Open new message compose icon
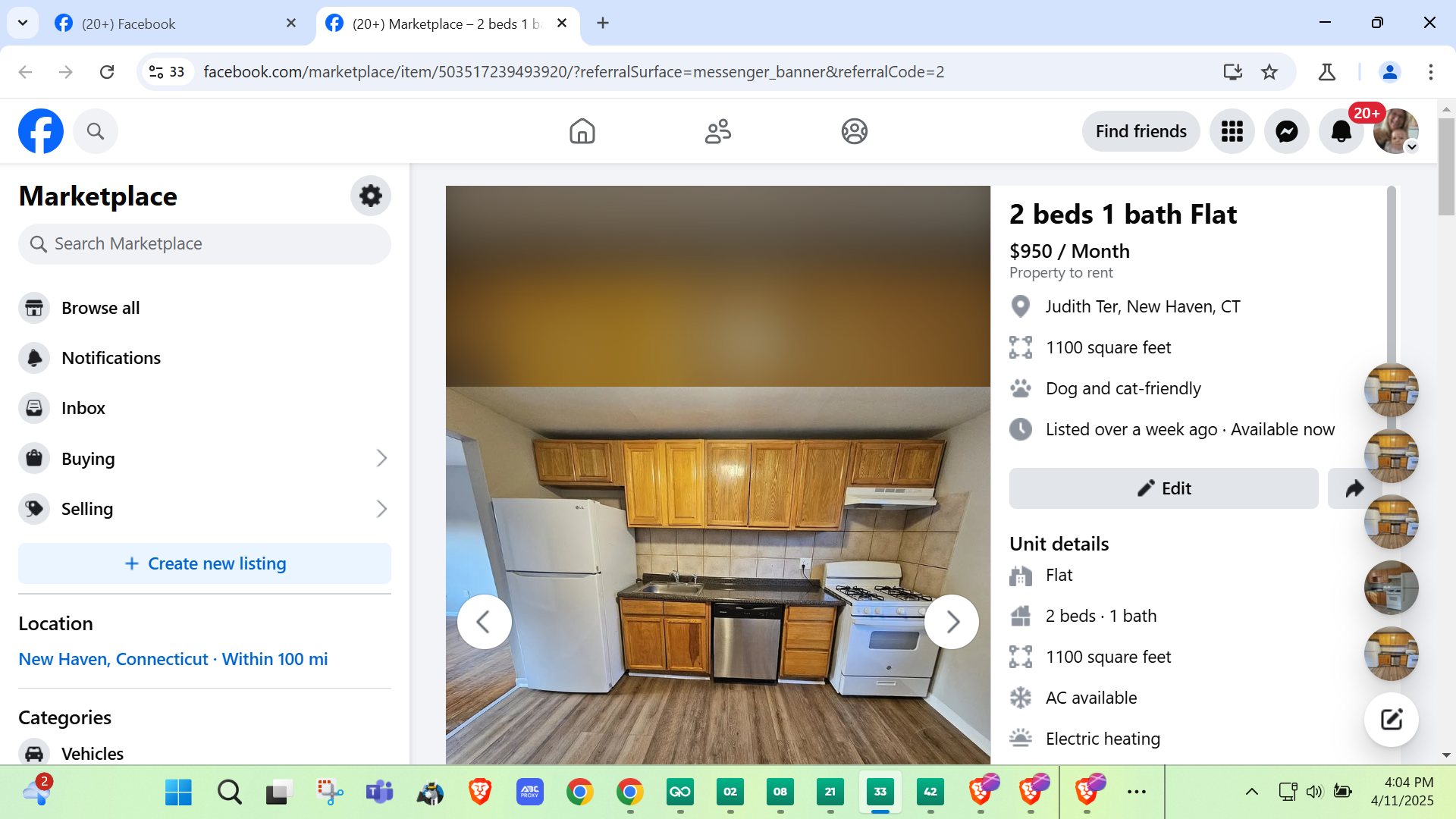This screenshot has width=1456, height=819. point(1391,719)
